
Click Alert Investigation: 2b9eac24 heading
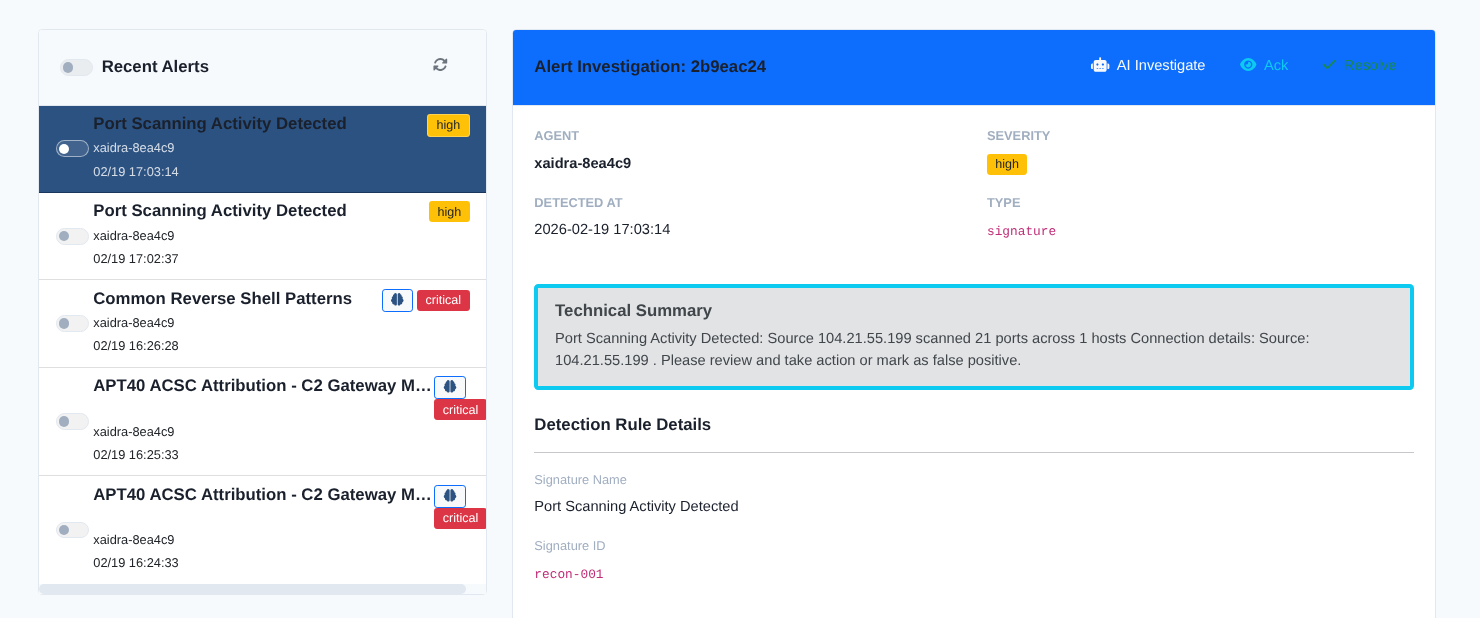click(x=650, y=67)
